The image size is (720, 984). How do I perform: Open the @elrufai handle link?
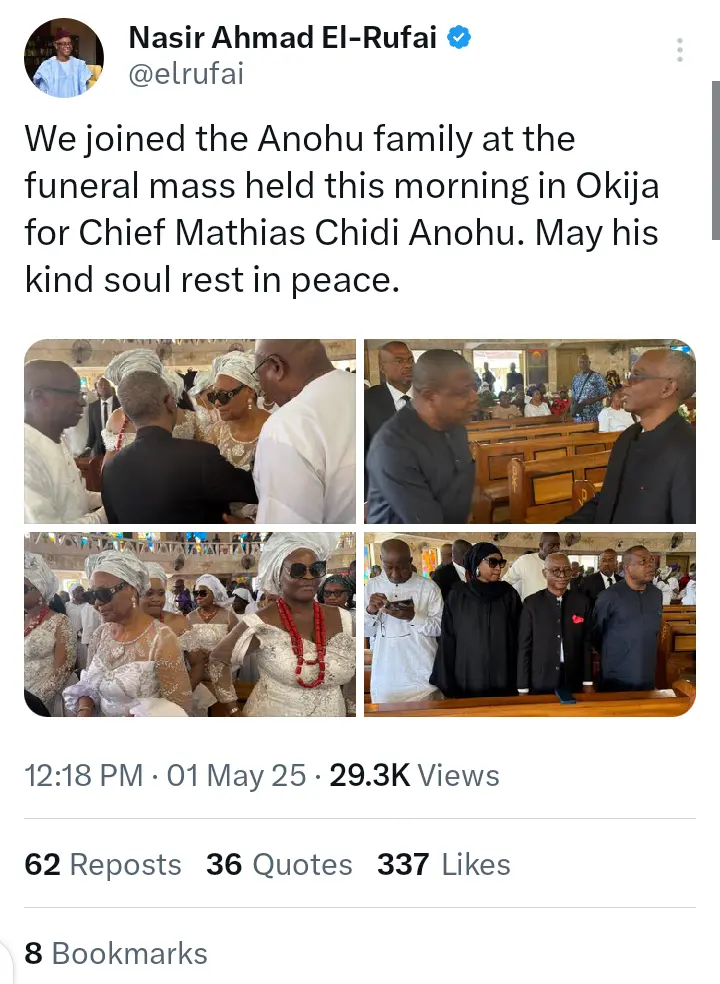[x=186, y=74]
